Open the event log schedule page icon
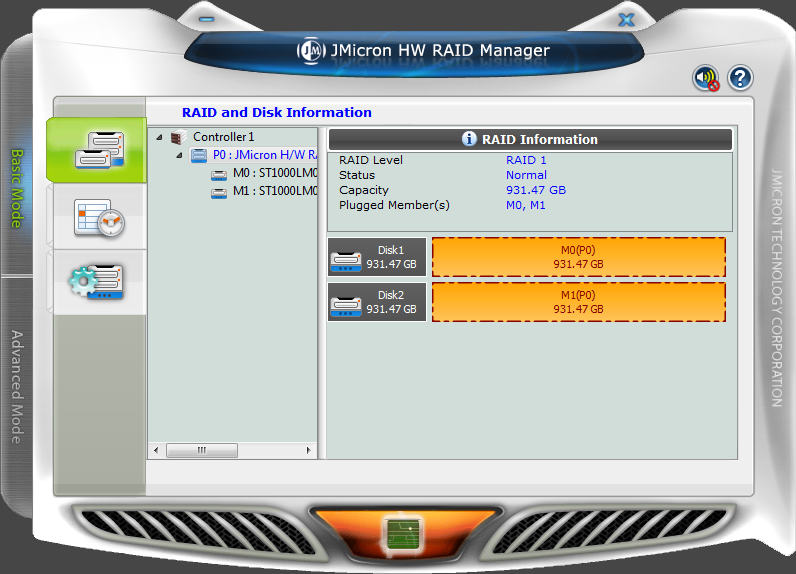This screenshot has width=796, height=574. tap(100, 217)
